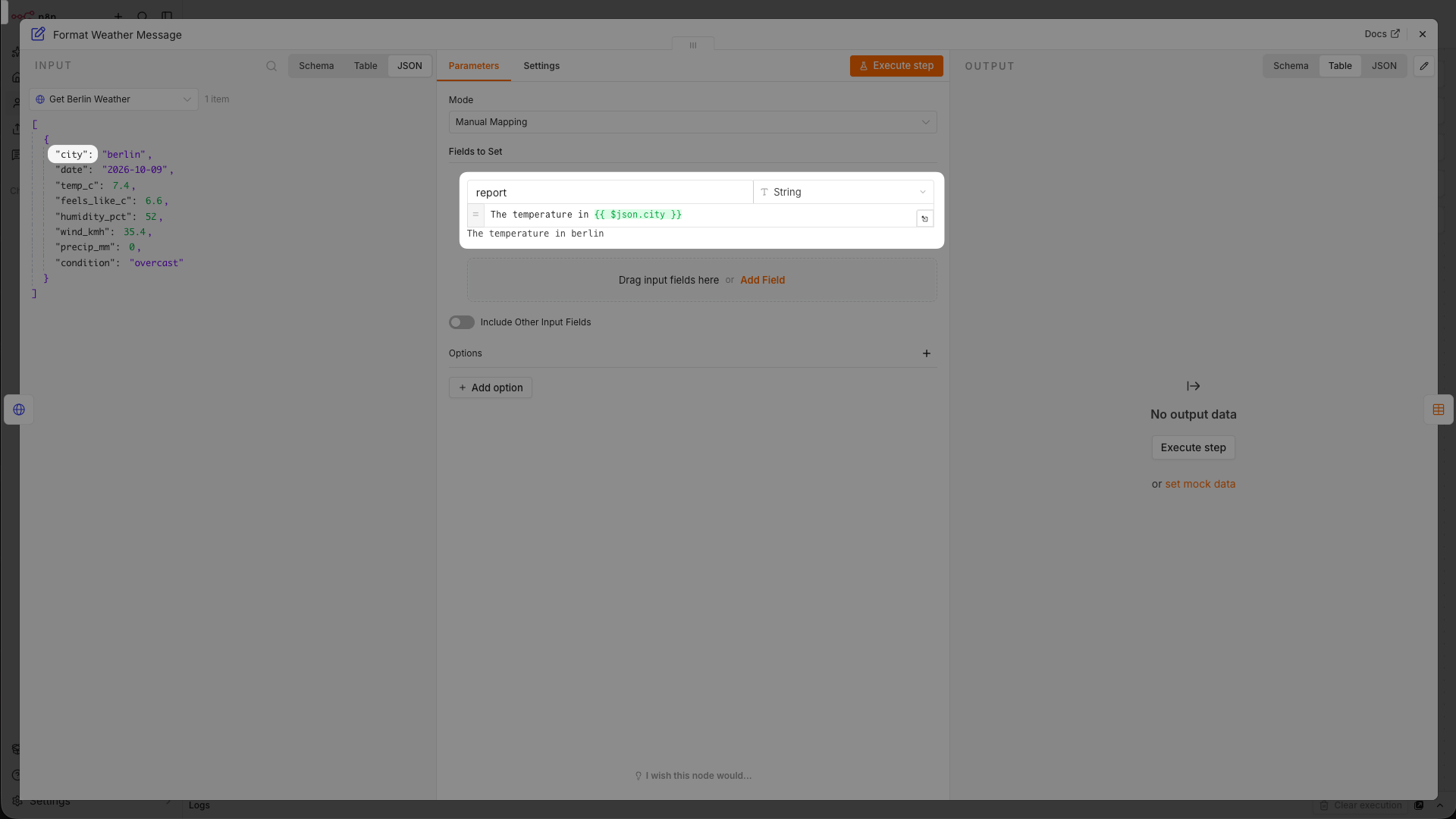Click the "humidity_pct" key in the input JSON

click(x=96, y=217)
